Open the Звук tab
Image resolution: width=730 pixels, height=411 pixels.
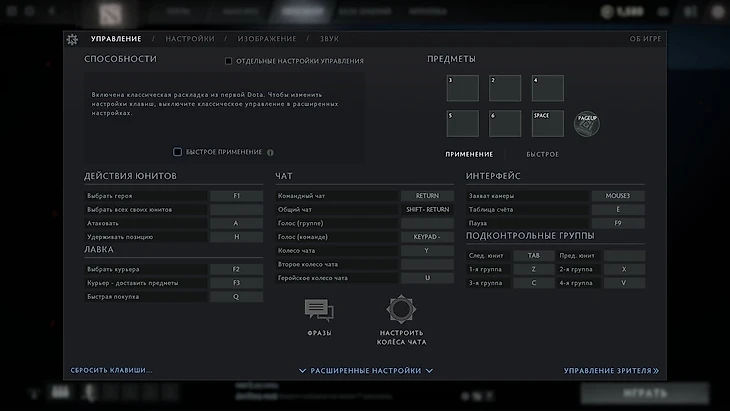(x=329, y=39)
